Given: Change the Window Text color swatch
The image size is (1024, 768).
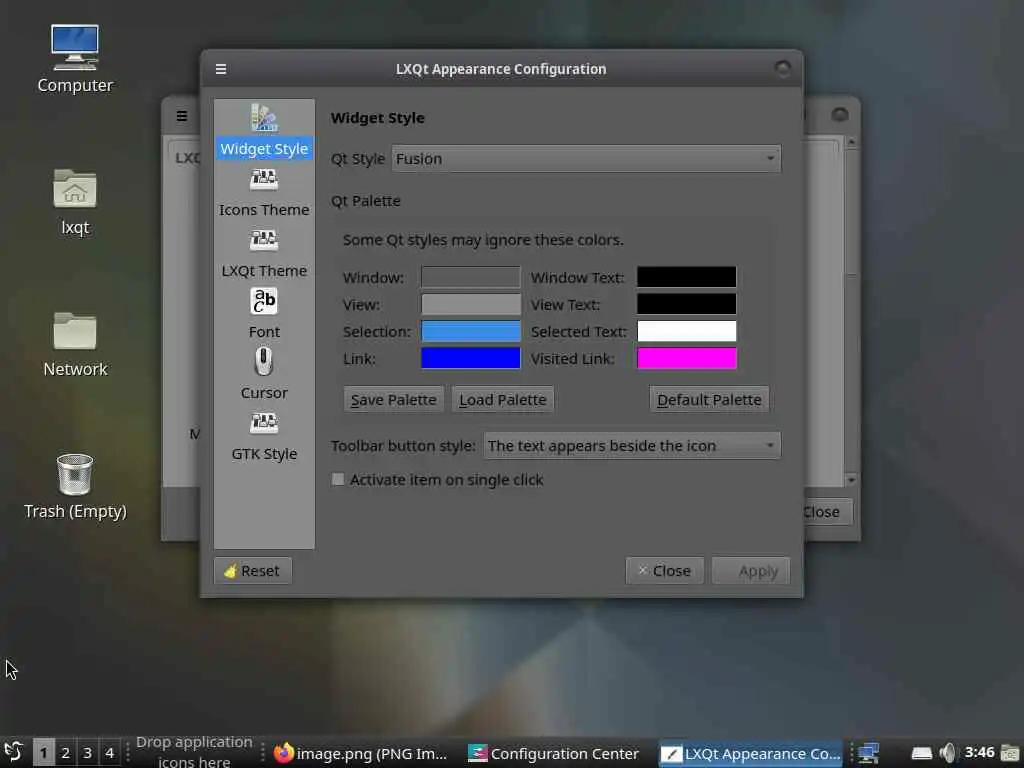Looking at the screenshot, I should (x=686, y=277).
